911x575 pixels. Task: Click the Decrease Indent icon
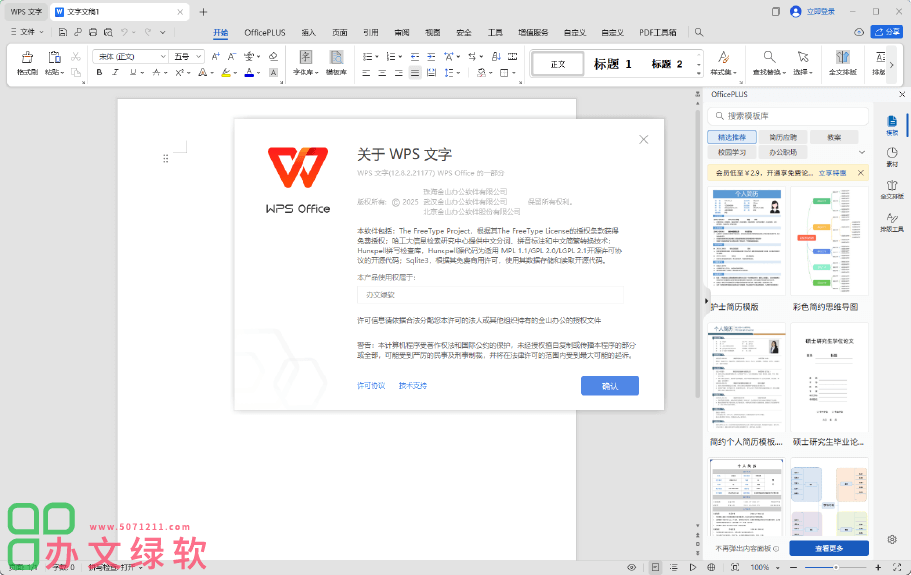click(x=415, y=56)
